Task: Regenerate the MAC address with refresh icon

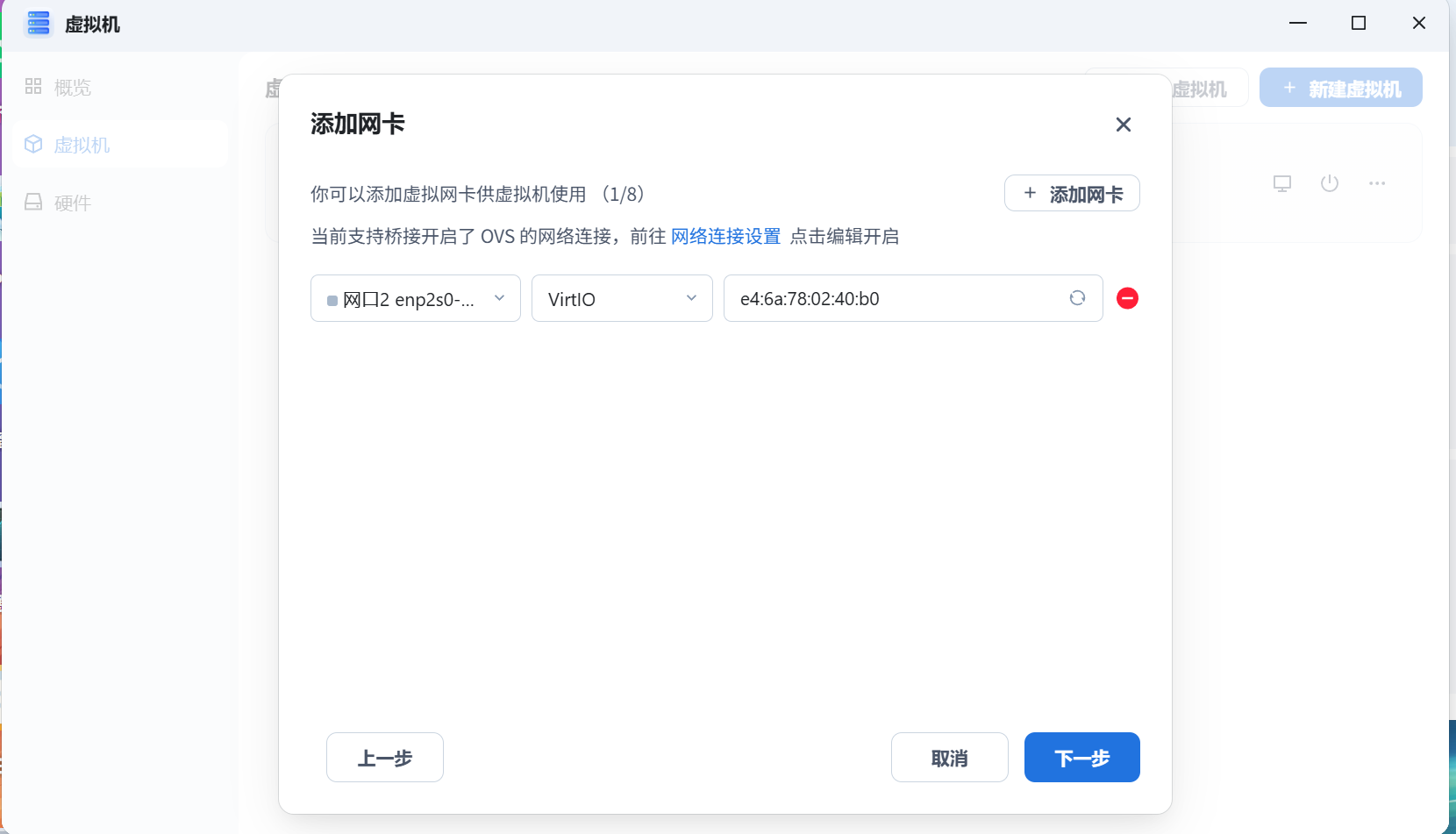Action: click(x=1078, y=298)
